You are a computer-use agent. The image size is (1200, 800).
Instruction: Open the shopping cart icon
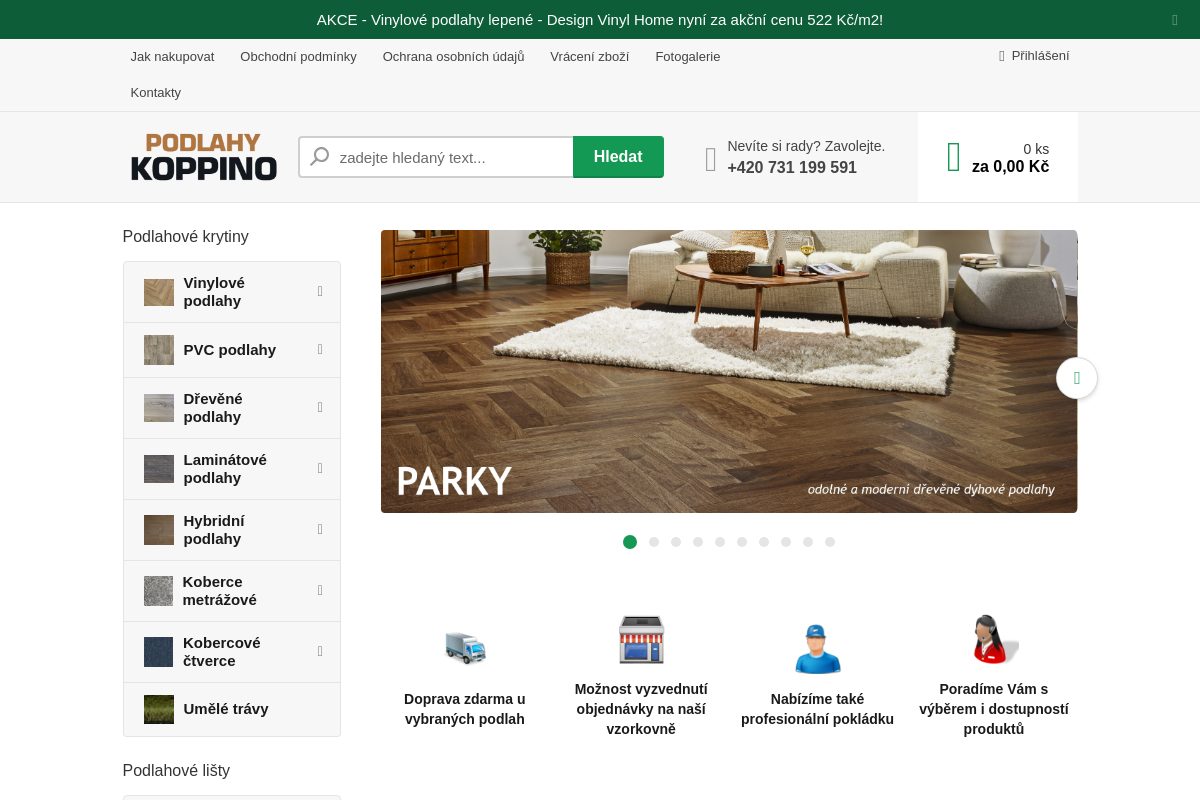tap(954, 157)
